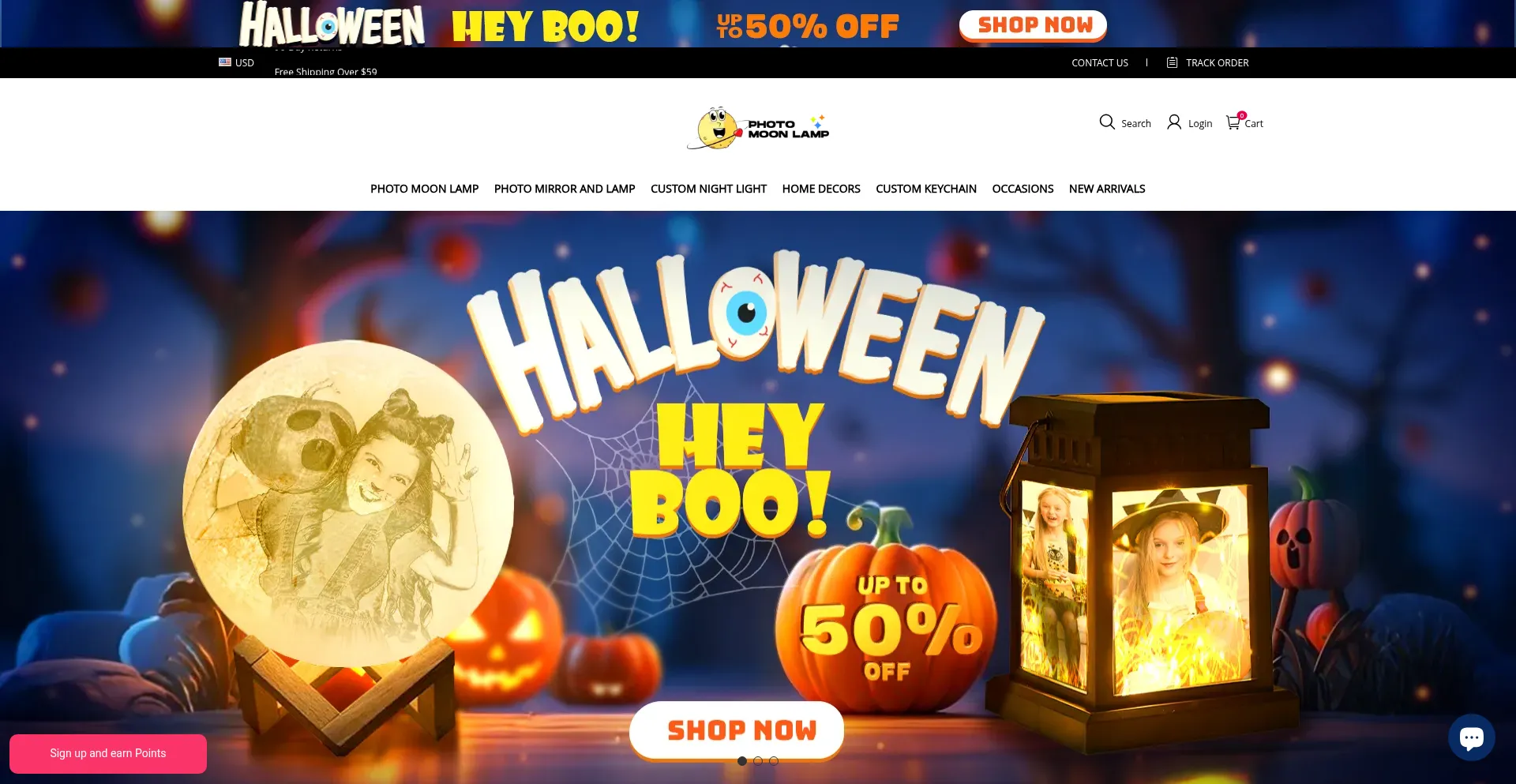Viewport: 1516px width, 784px height.
Task: Expand the Home Decors menu
Action: [821, 189]
